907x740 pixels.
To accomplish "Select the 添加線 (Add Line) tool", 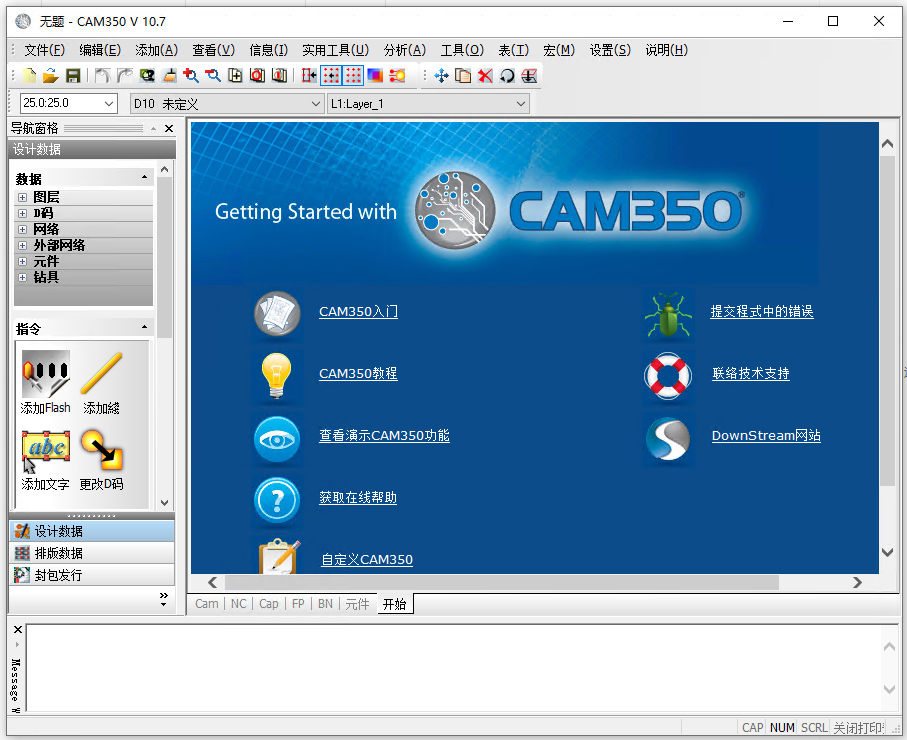I will click(x=102, y=380).
